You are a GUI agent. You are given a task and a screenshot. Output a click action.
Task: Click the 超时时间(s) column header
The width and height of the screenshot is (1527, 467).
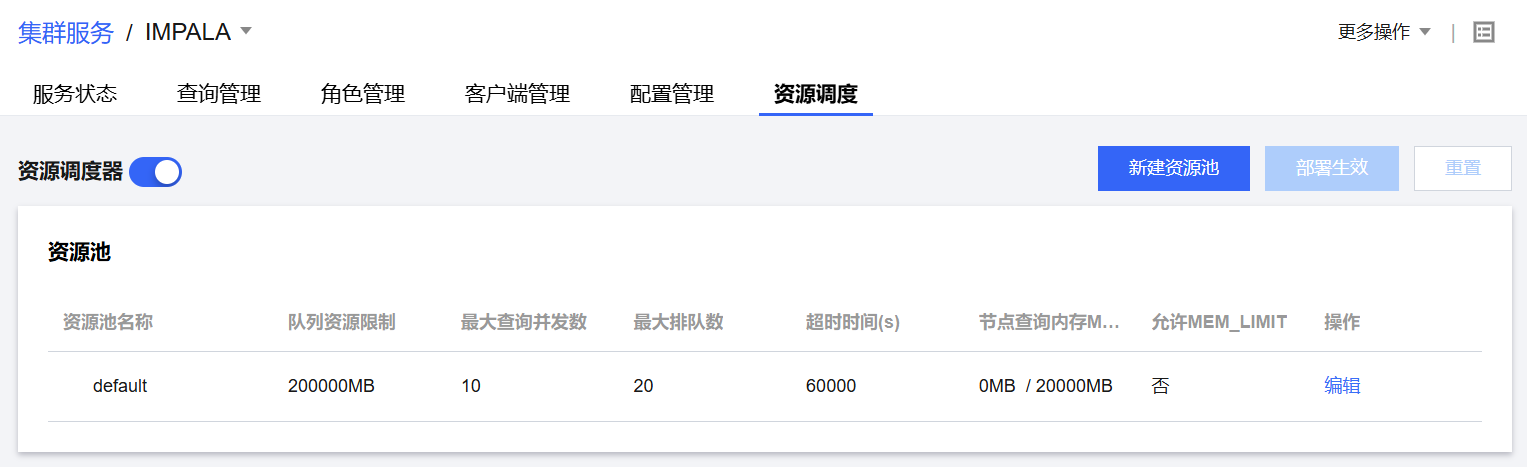pyautogui.click(x=853, y=322)
